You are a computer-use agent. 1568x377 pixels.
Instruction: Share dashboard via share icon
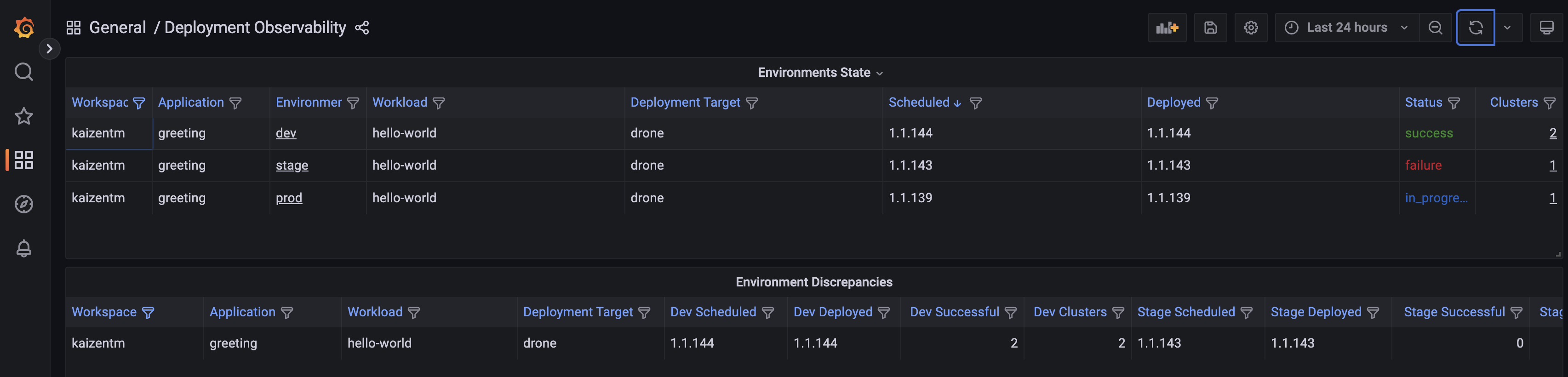362,28
